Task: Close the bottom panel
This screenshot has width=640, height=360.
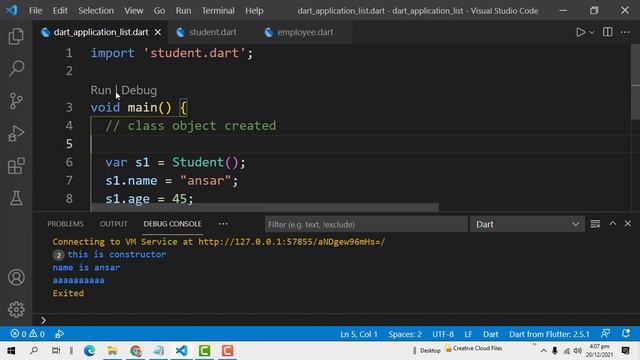Action: [628, 224]
